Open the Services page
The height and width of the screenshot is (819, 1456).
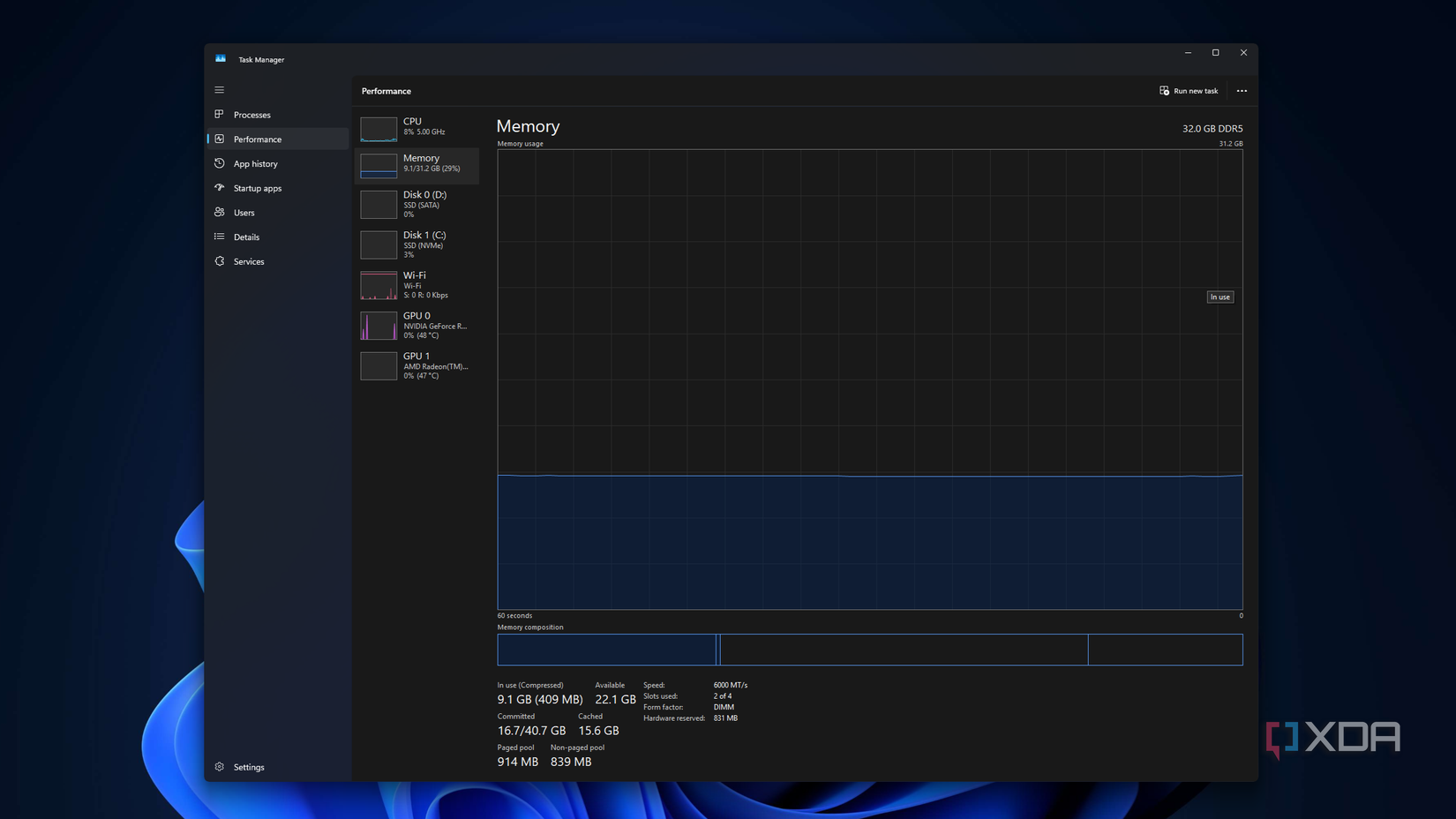(x=249, y=262)
